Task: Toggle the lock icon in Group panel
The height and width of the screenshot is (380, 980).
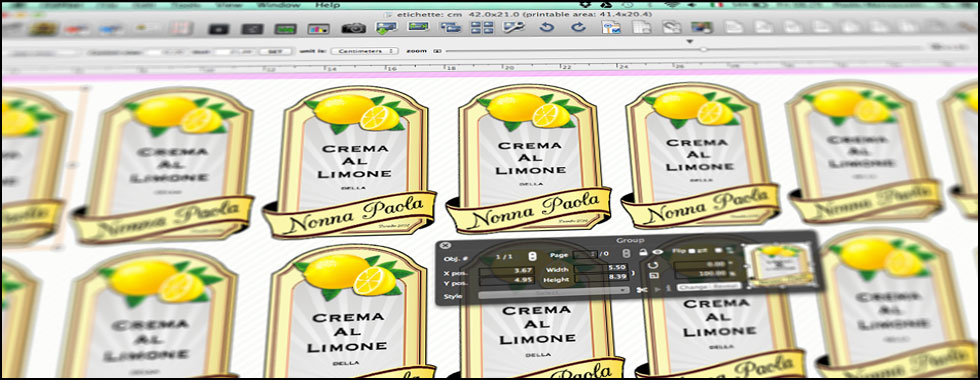Action: [x=642, y=252]
